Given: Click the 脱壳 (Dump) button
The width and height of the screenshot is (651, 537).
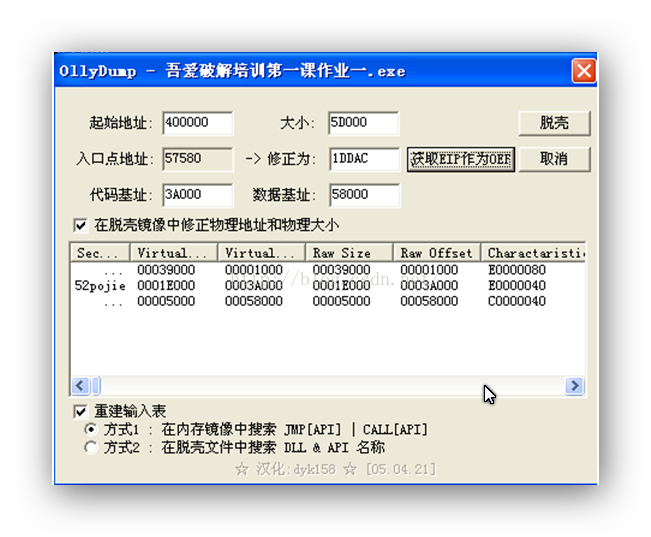Looking at the screenshot, I should [x=554, y=123].
